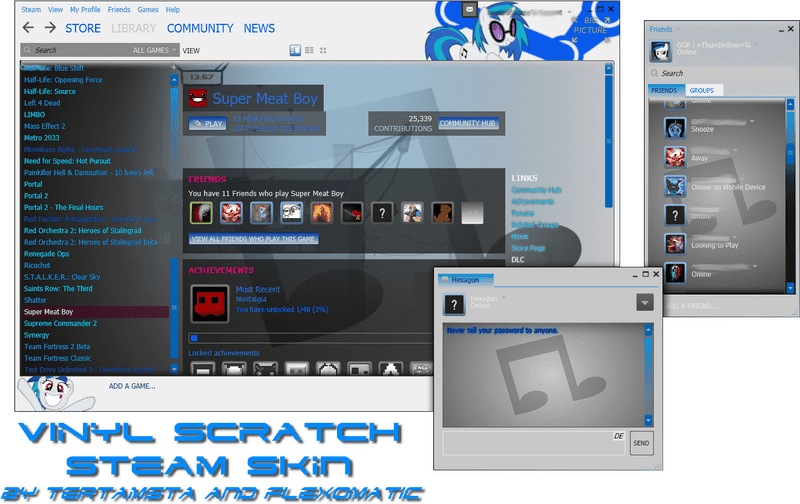This screenshot has height=504, width=800.
Task: Click ADD A FRIEND...
Action: [691, 306]
